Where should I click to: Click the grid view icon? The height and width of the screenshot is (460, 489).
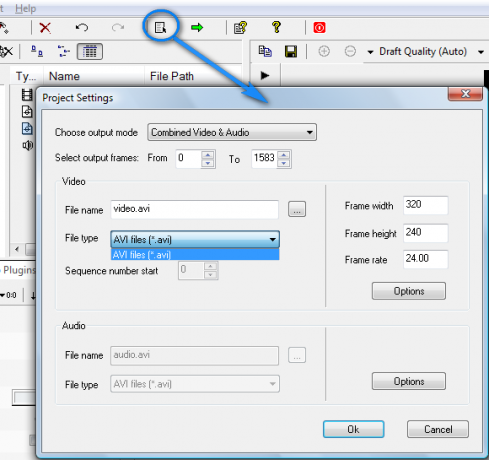click(x=90, y=52)
